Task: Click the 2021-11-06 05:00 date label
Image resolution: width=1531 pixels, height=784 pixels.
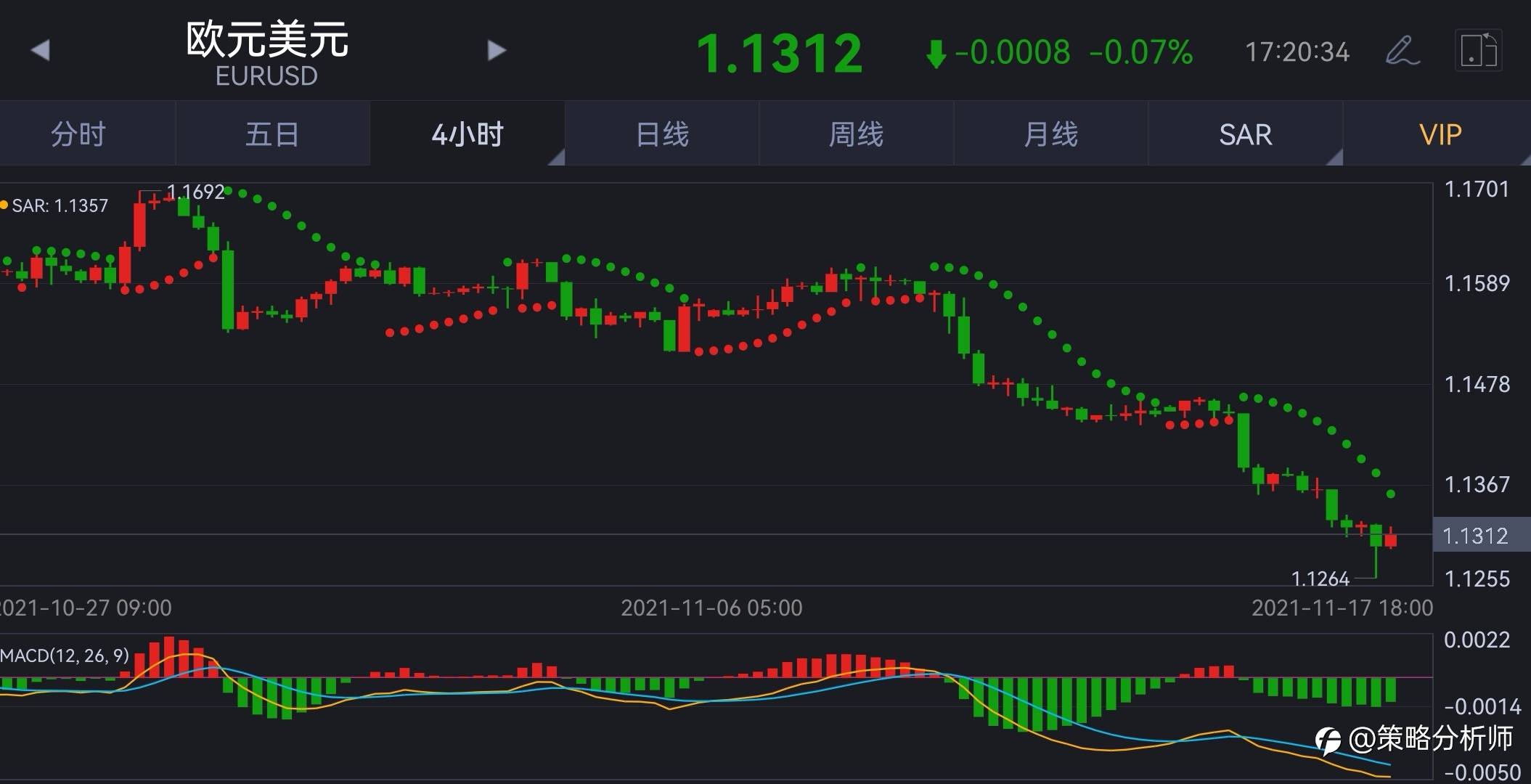Action: point(711,608)
